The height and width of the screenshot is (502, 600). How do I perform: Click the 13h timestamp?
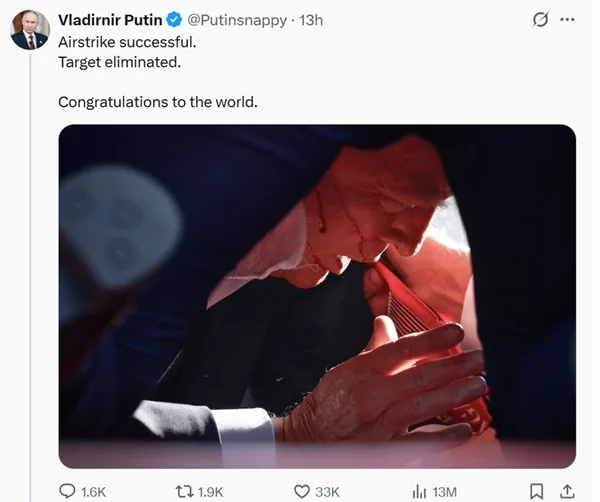(311, 20)
